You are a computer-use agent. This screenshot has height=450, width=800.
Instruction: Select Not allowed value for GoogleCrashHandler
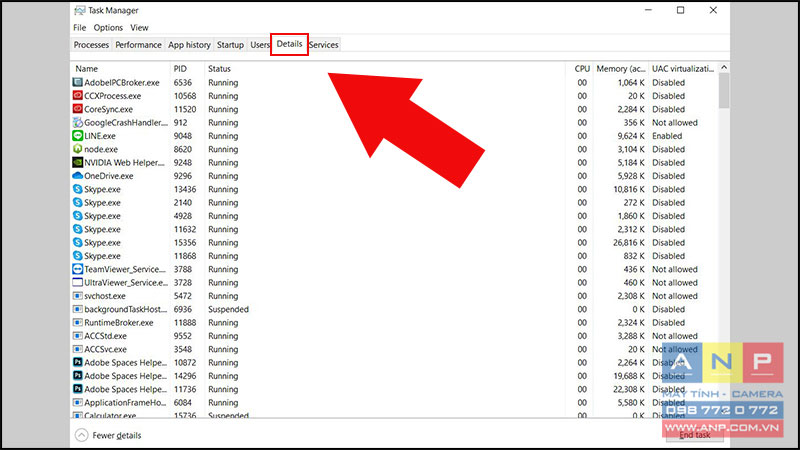tap(674, 122)
